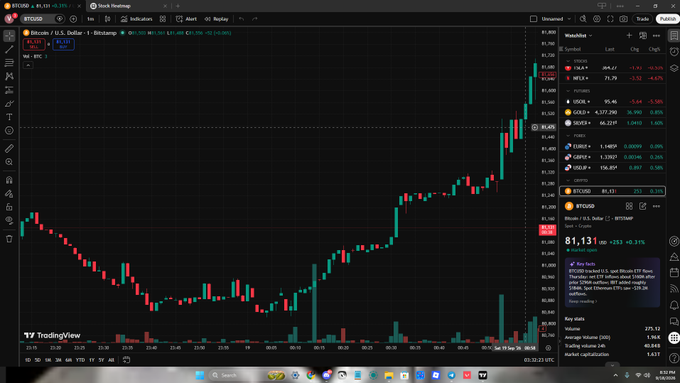Open the calendar icon in right sidebar
The image size is (680, 383).
coord(674,273)
